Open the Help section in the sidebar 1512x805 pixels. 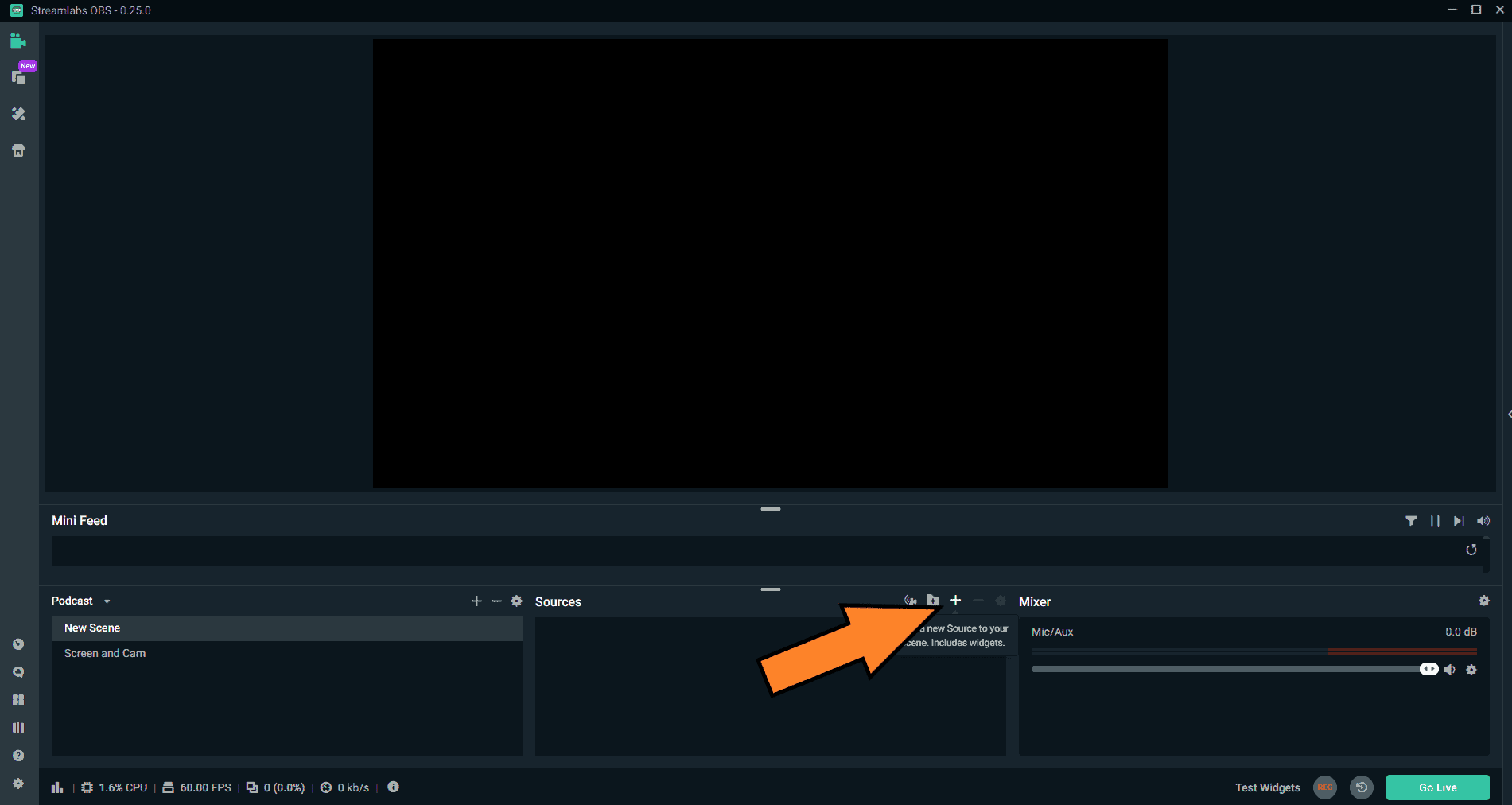18,755
